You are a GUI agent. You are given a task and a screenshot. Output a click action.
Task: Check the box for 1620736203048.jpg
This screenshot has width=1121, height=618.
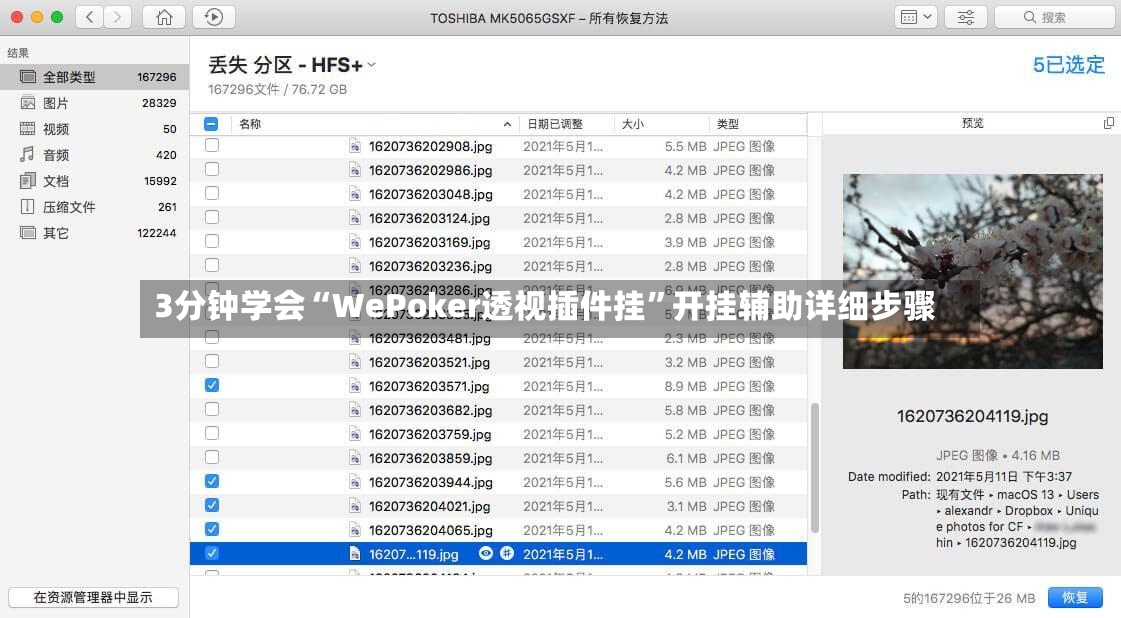[212, 193]
